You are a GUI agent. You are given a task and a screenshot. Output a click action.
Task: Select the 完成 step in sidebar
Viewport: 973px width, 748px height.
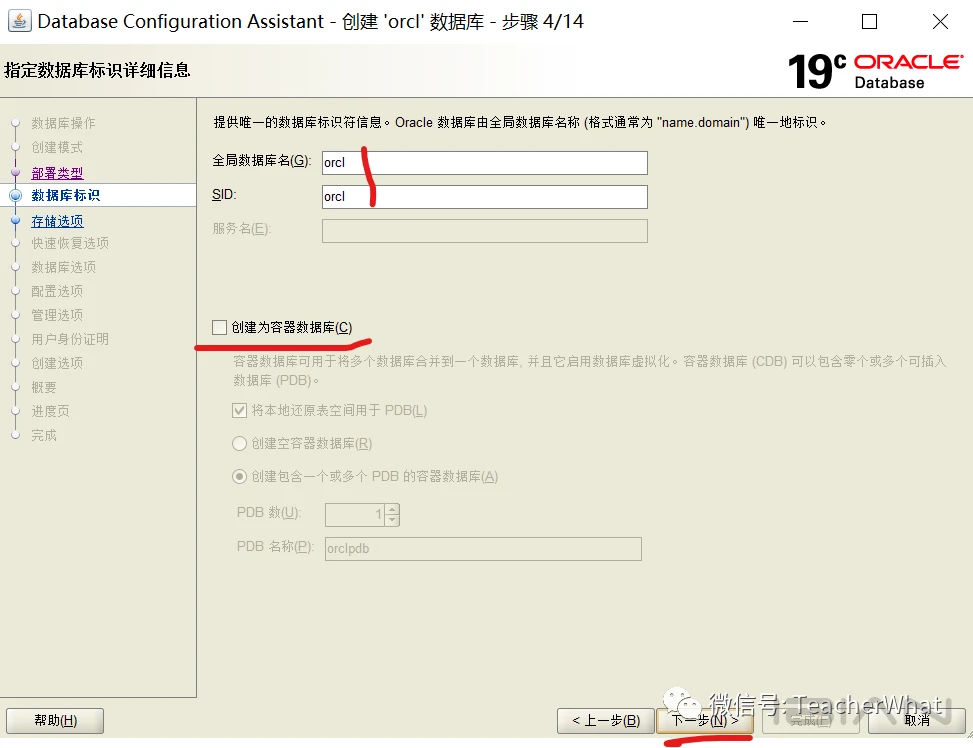tap(44, 435)
